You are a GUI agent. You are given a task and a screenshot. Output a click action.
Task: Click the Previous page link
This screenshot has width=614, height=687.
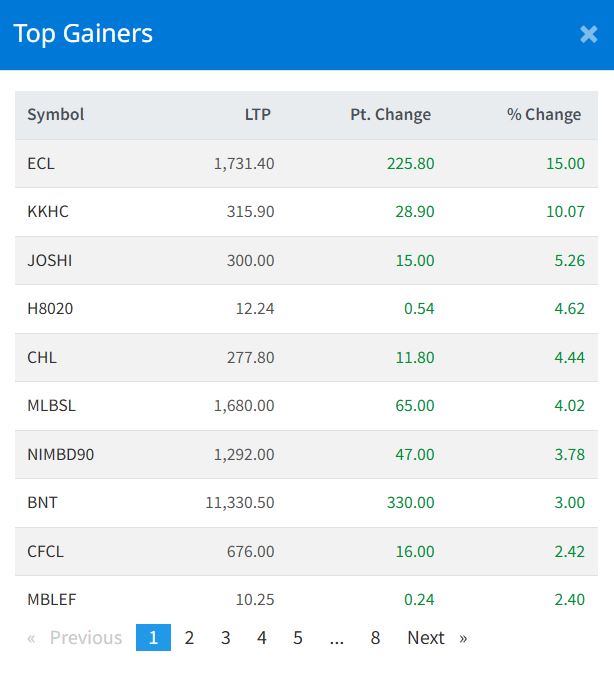point(86,637)
